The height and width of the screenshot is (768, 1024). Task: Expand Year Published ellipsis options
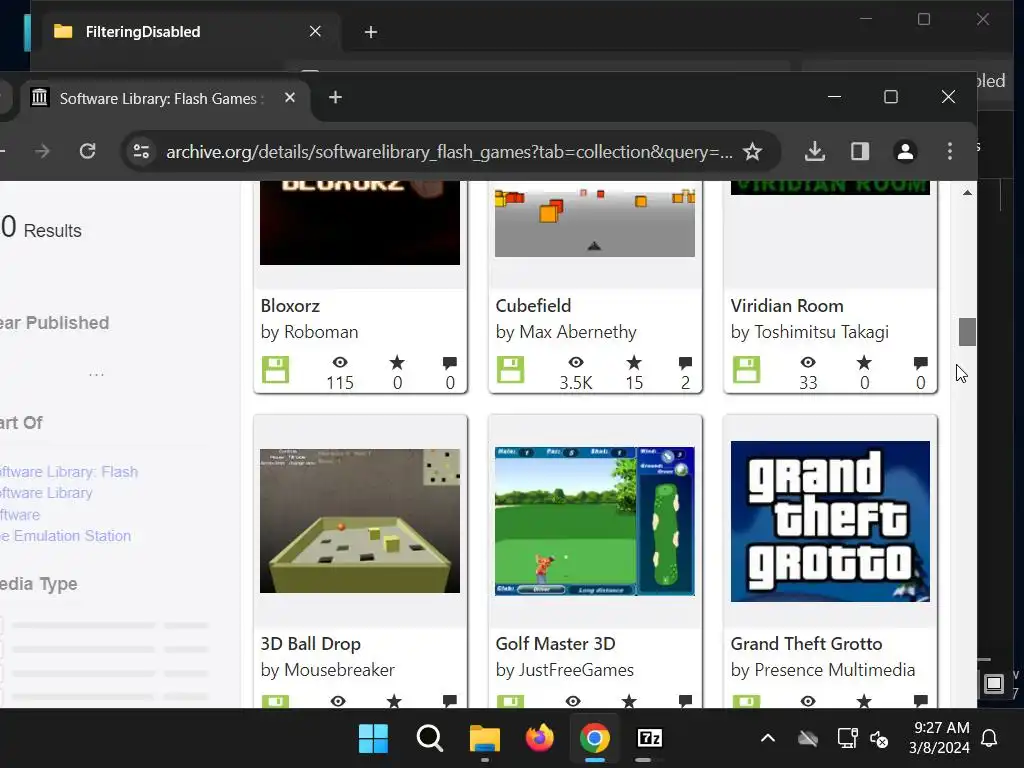click(96, 375)
